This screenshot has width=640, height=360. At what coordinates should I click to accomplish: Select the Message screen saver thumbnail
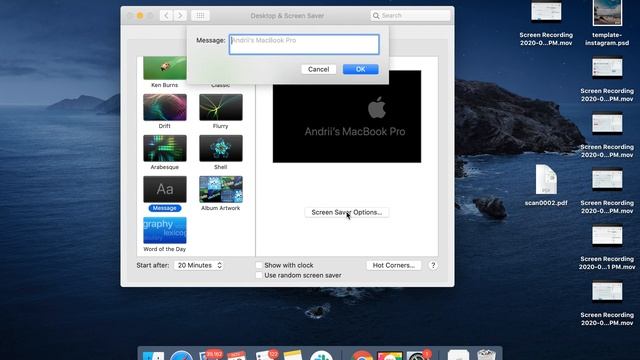[x=164, y=189]
